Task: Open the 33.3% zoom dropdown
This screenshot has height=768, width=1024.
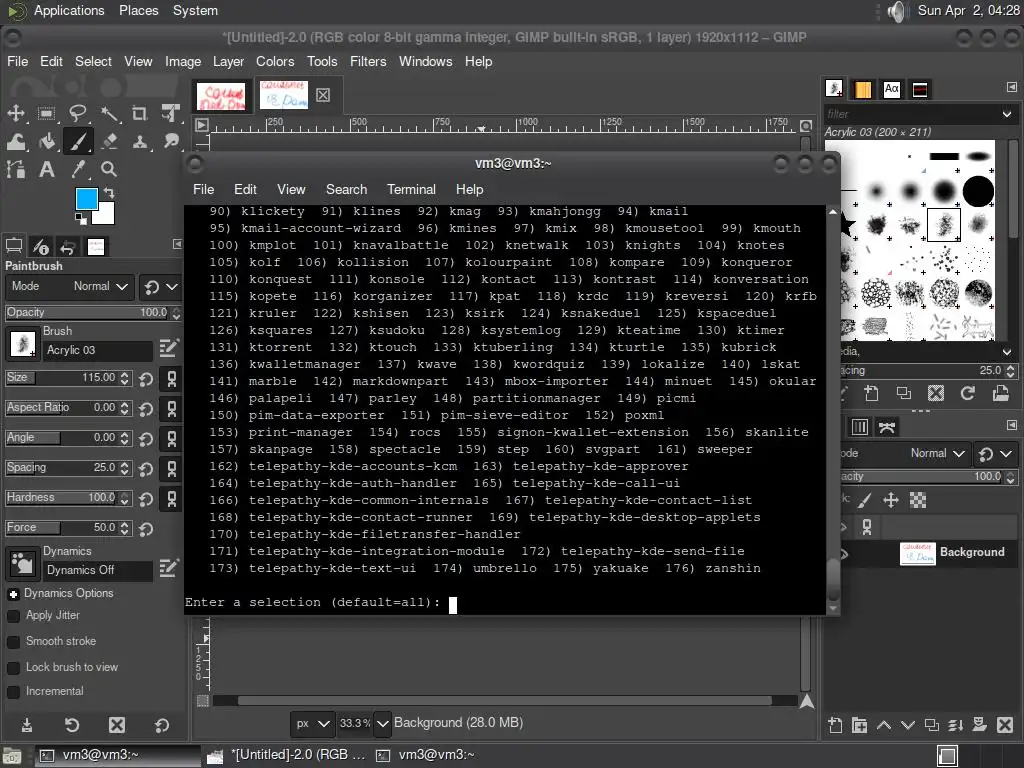Action: pos(383,724)
